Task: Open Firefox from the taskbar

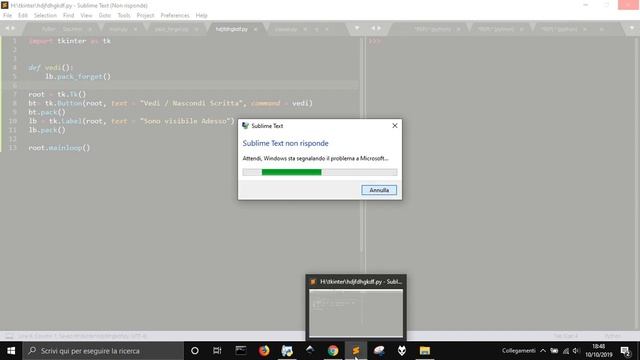Action: [264, 351]
